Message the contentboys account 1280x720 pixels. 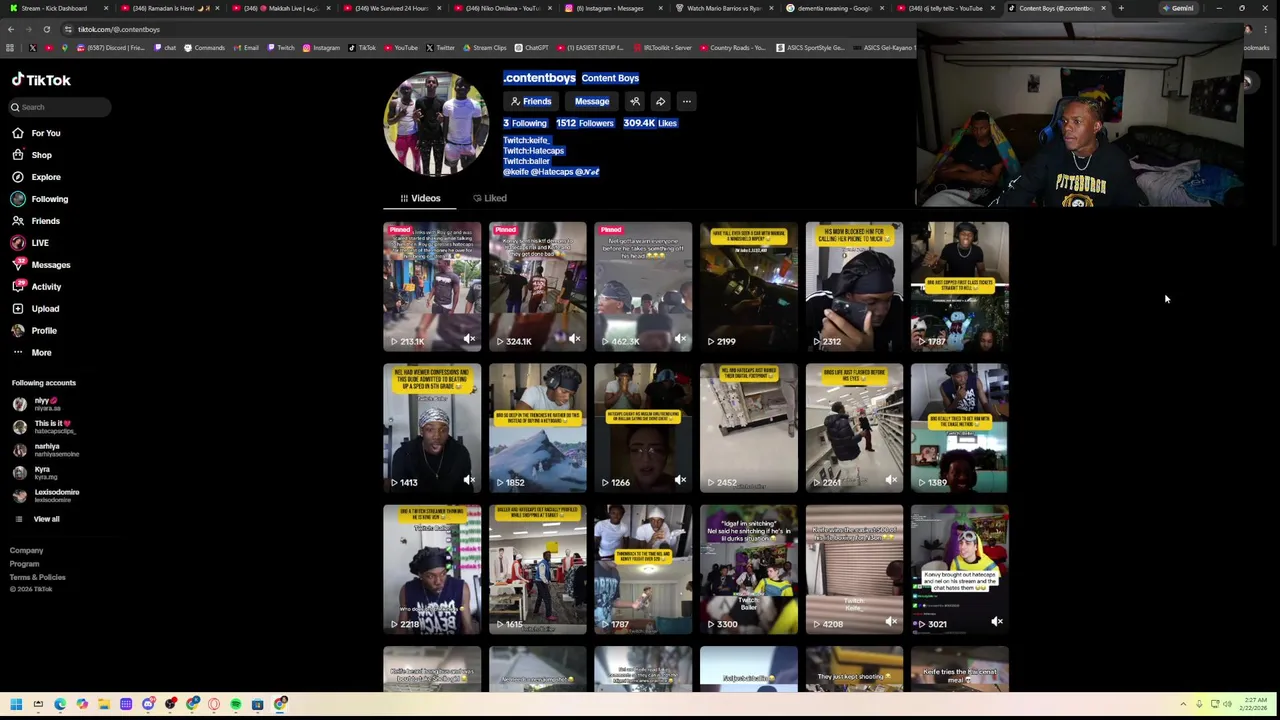tap(592, 101)
